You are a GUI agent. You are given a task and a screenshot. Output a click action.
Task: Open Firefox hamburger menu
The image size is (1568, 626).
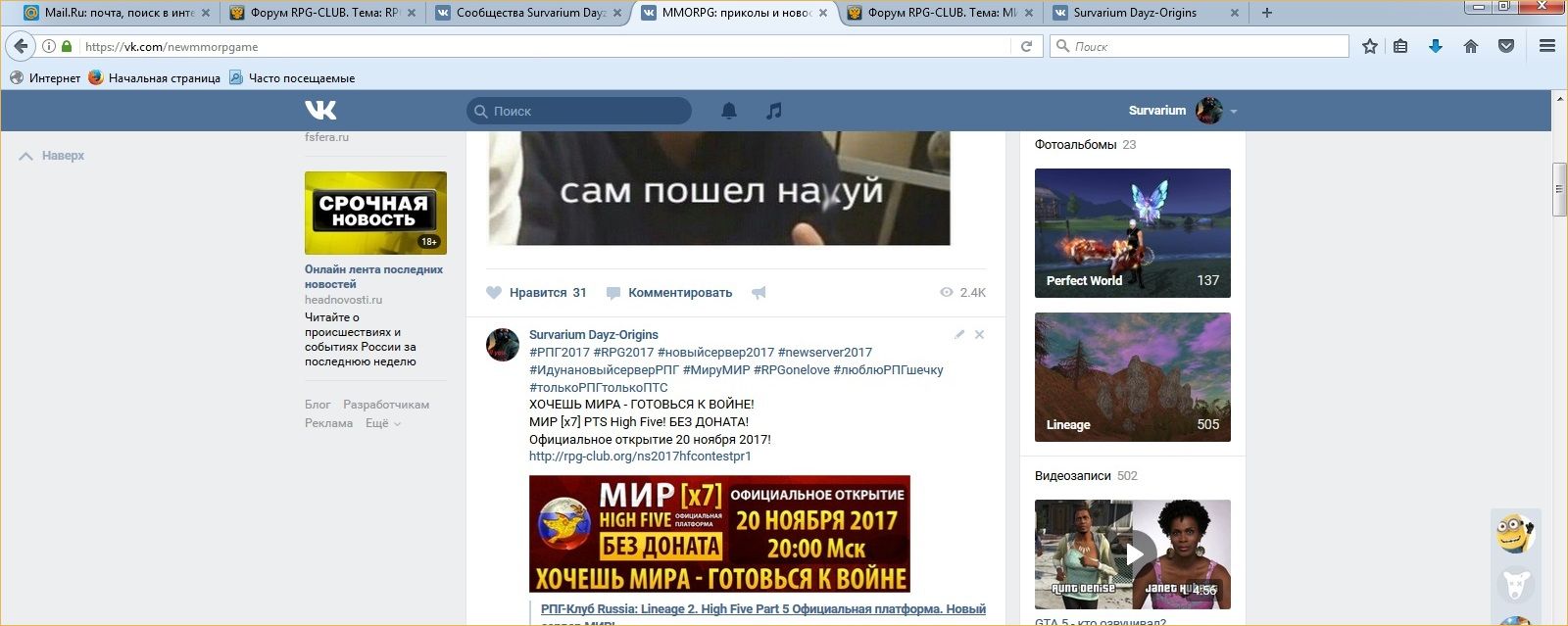coord(1547,46)
